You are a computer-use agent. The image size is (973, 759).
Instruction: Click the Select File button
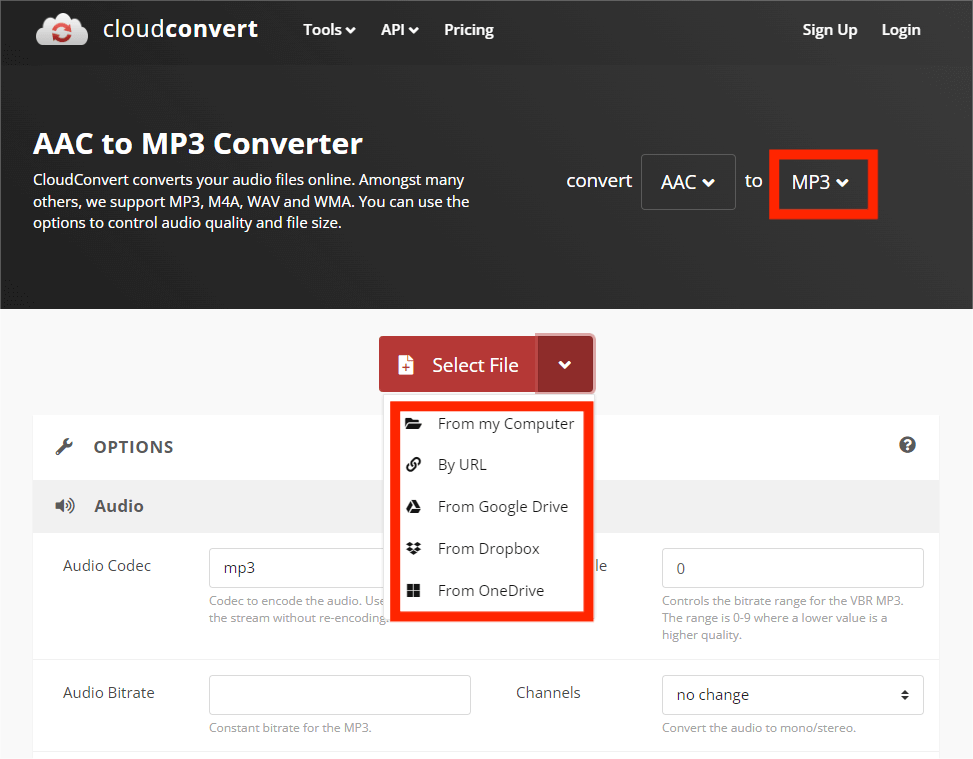[x=458, y=365]
